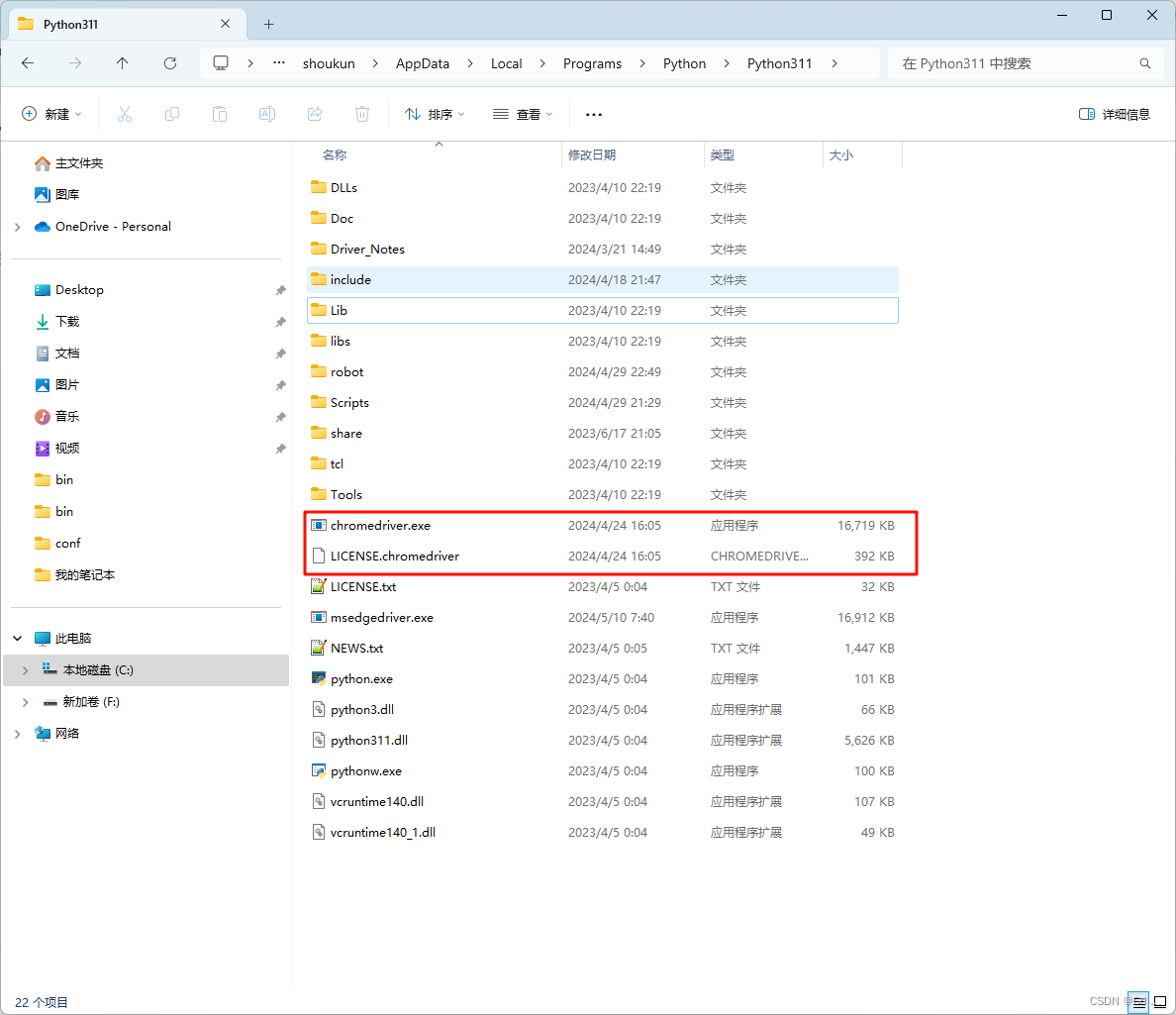
Task: Select the Tools folder
Action: tap(602, 494)
